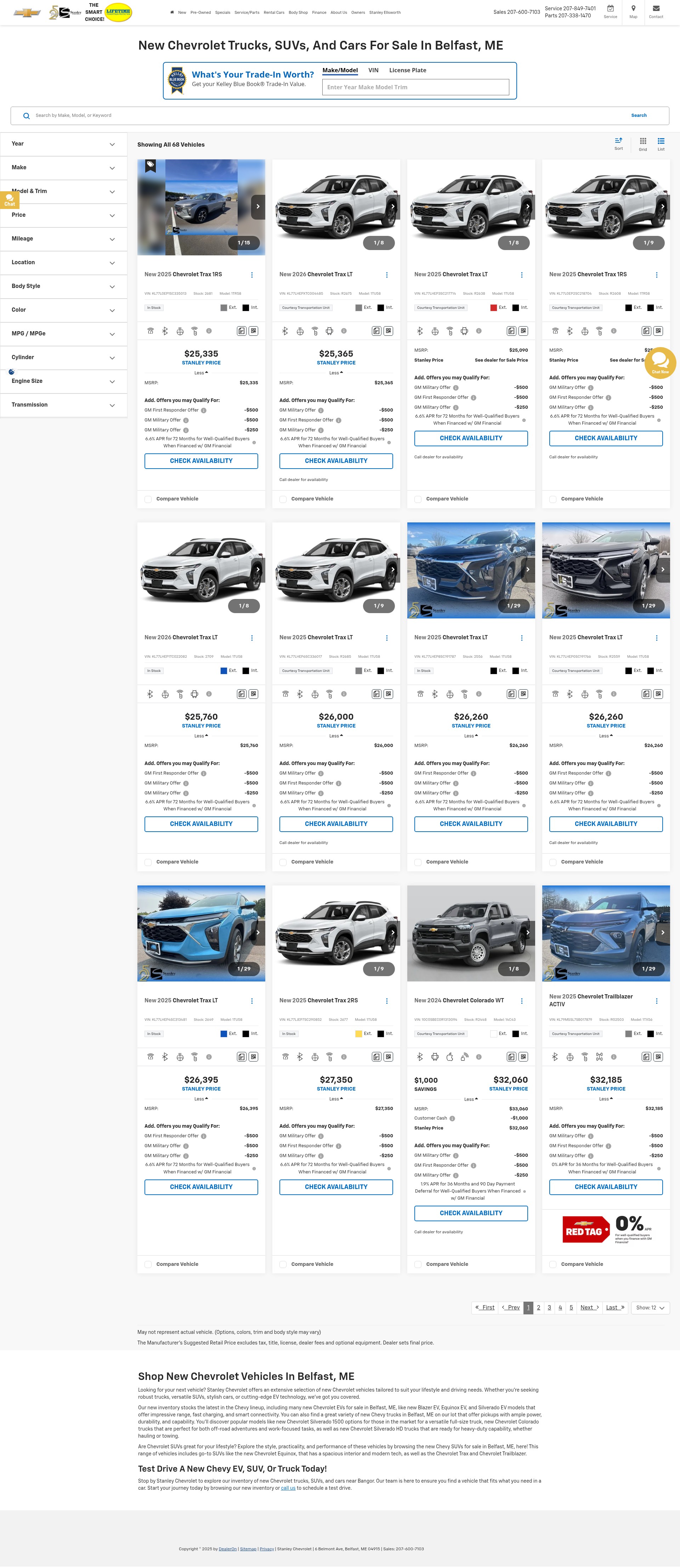Collapse price details via Less on $25,335 card
Image resolution: width=680 pixels, height=1568 pixels.
point(201,373)
